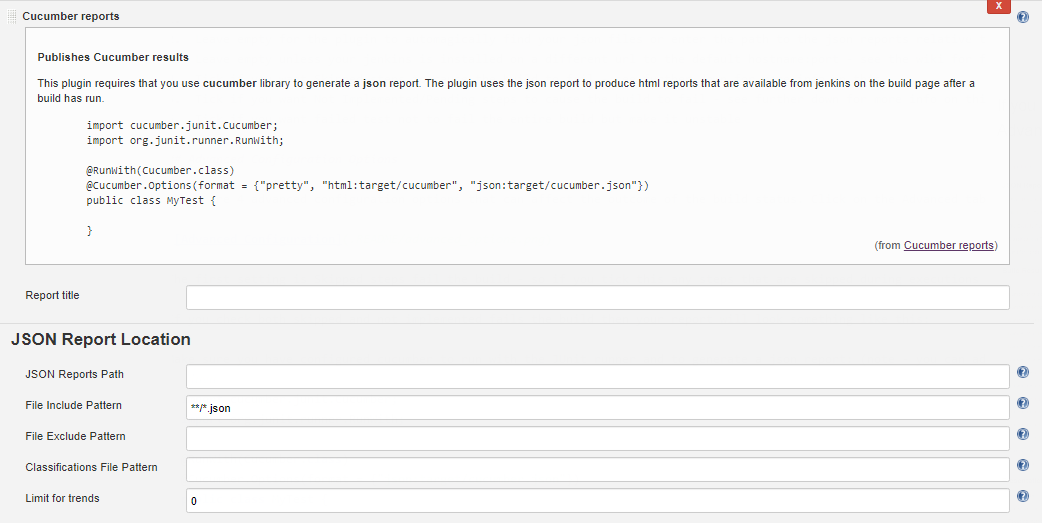The width and height of the screenshot is (1042, 523).
Task: Open help for File Exclude Pattern
Action: coord(1023,434)
